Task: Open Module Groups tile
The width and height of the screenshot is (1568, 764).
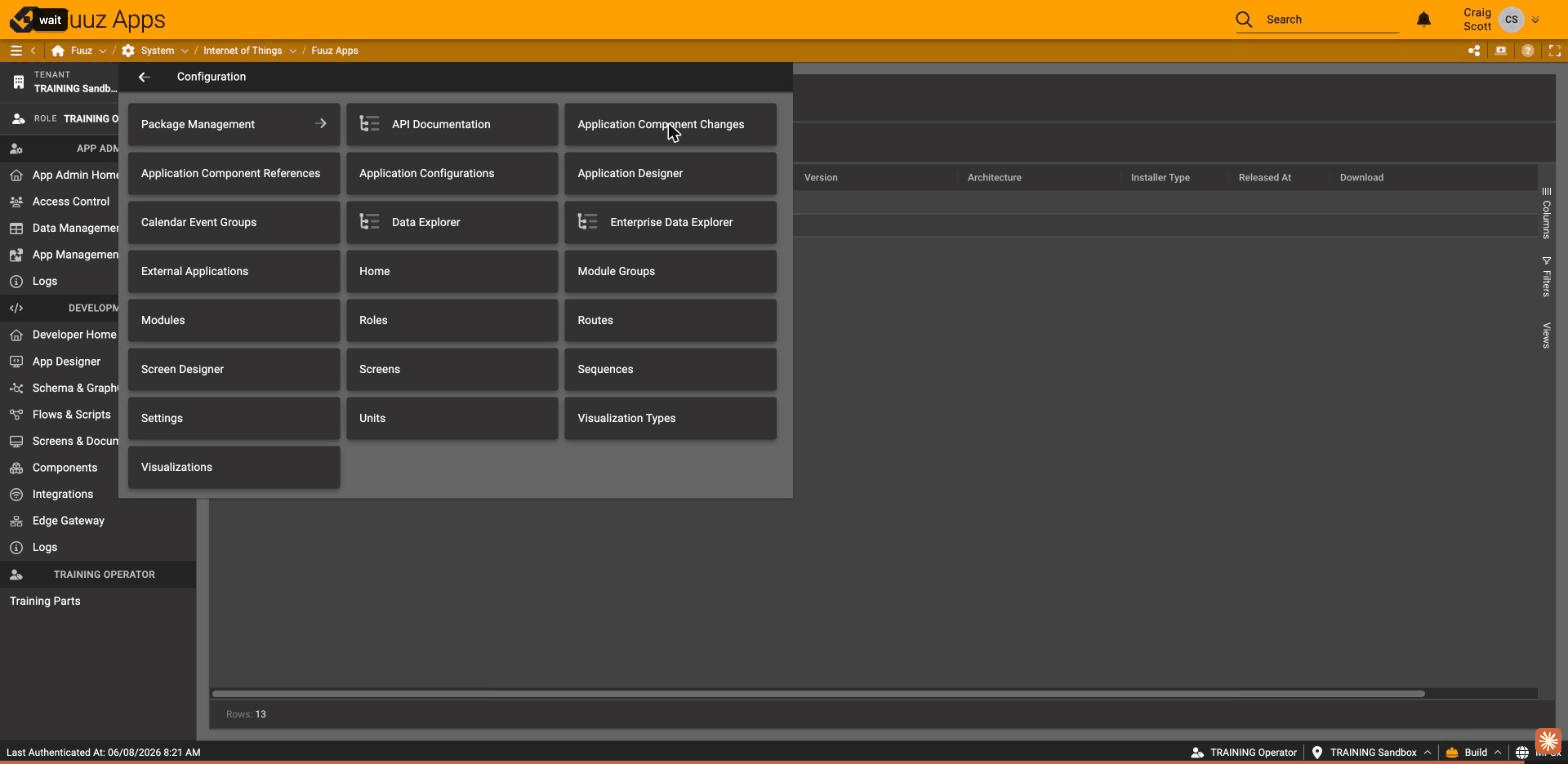Action: pos(670,271)
